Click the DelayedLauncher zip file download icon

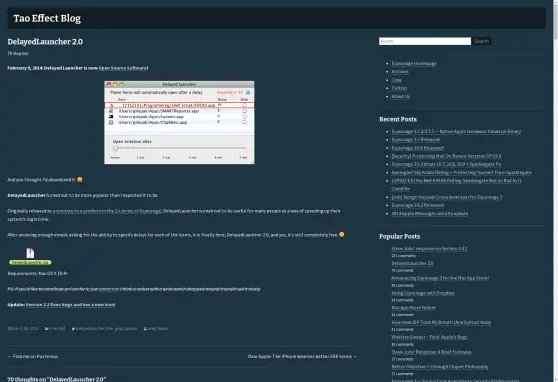coord(30,253)
